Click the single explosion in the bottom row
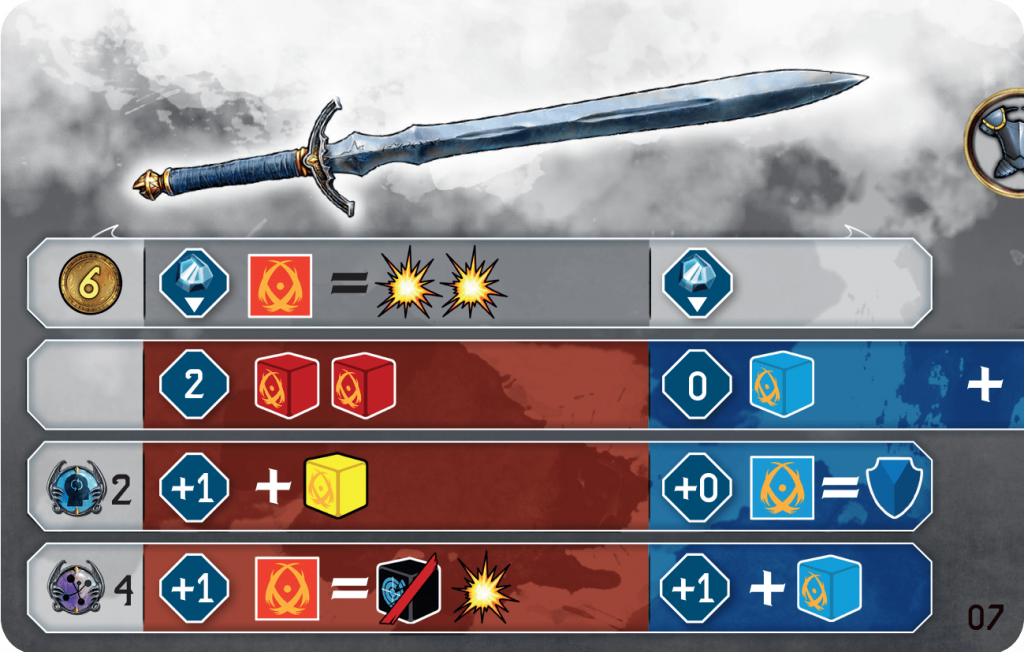This screenshot has height=652, width=1024. pyautogui.click(x=484, y=589)
